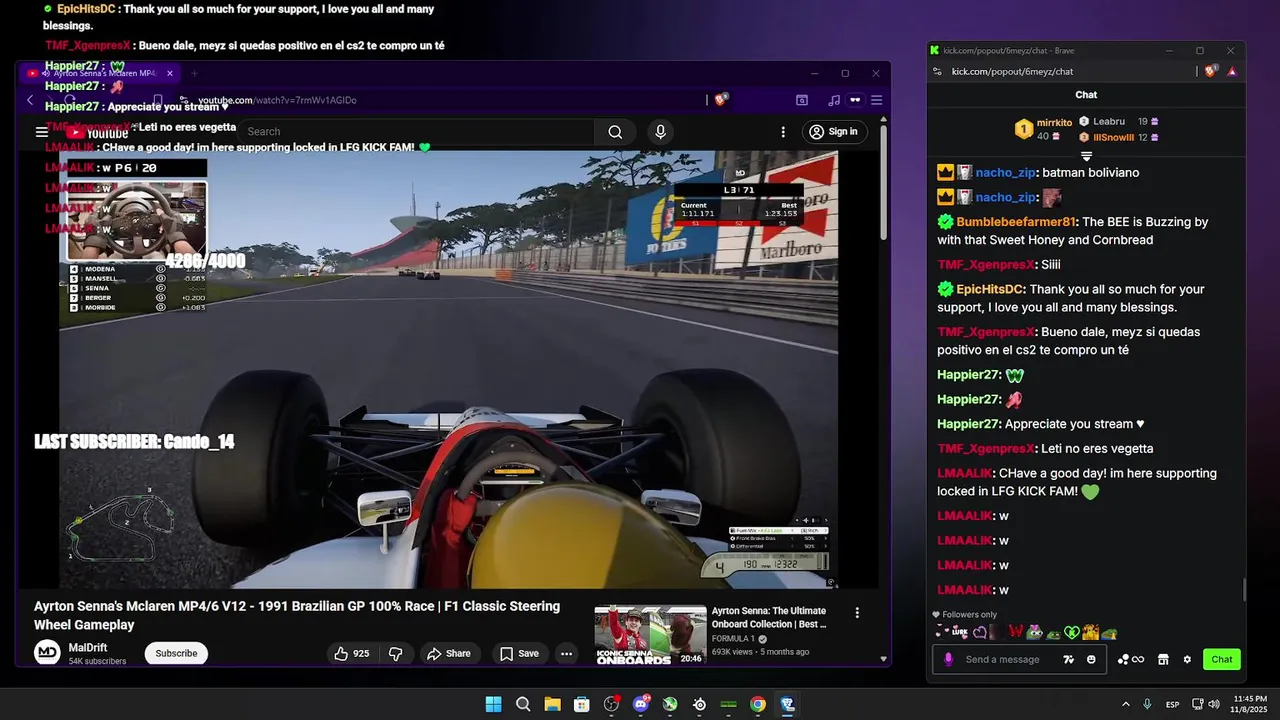Open the channel points infinity icon
This screenshot has height=720, width=1280.
[1131, 659]
